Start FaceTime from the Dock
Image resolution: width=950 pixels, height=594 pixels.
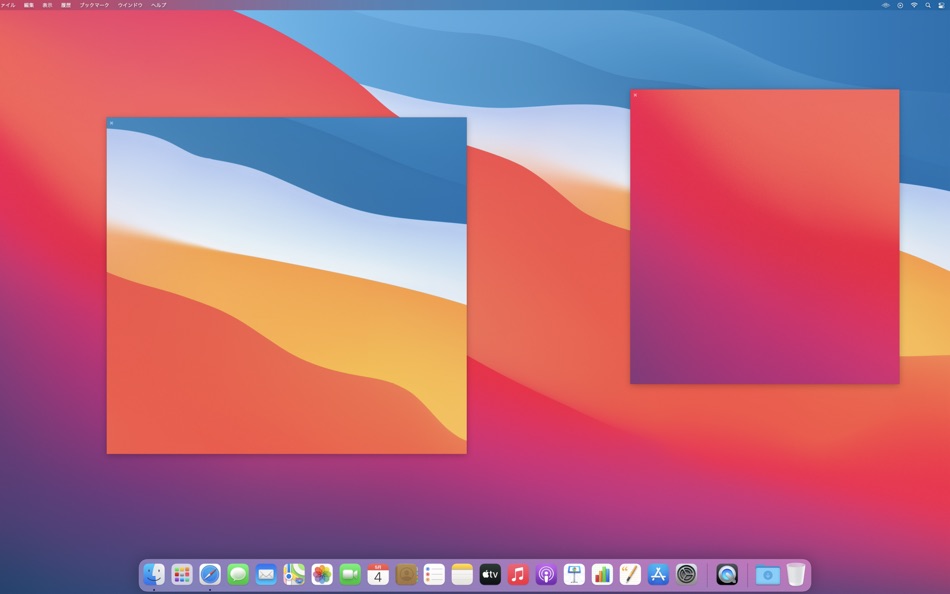pos(350,574)
